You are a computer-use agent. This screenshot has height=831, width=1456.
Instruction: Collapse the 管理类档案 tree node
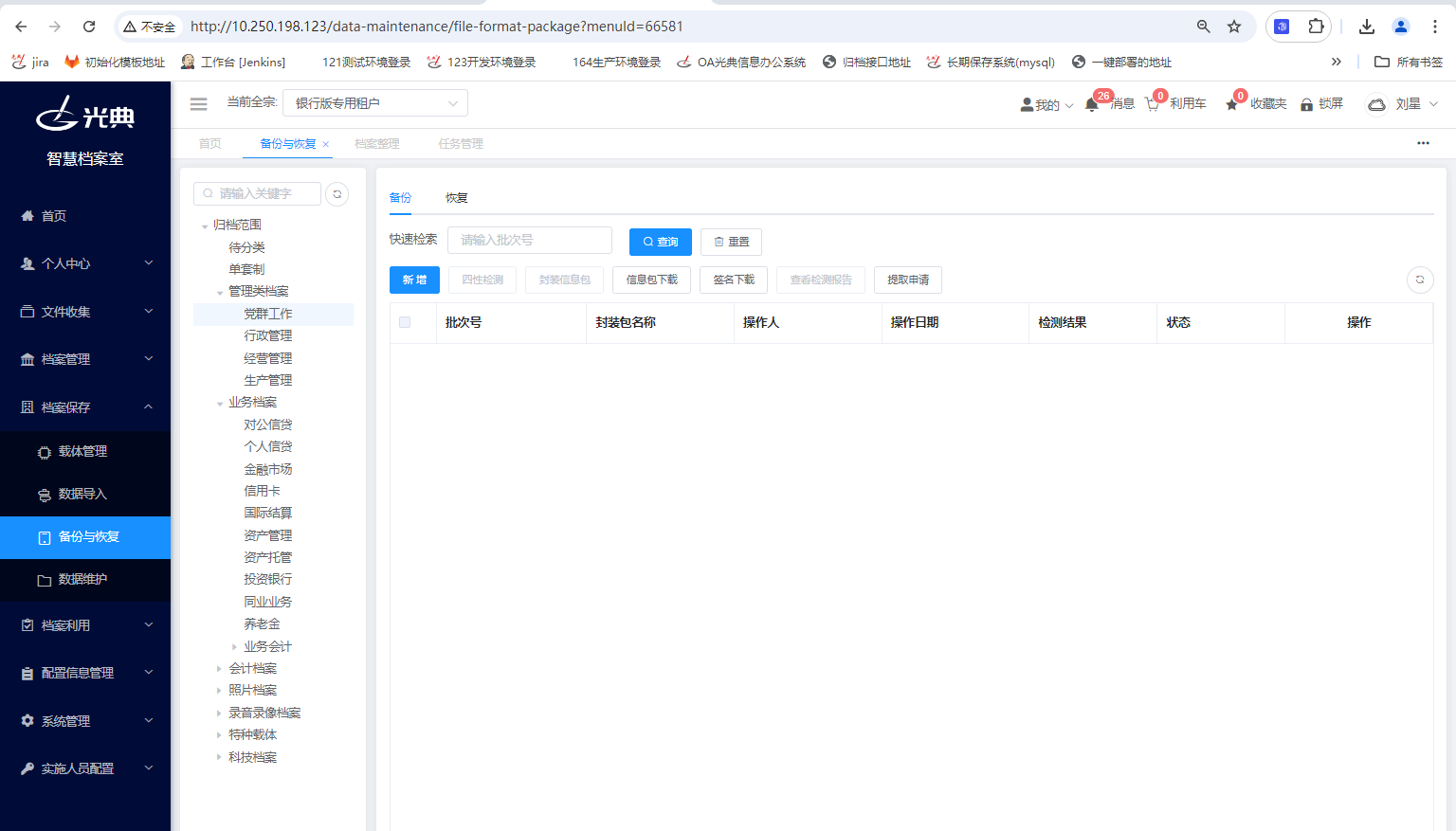(x=220, y=292)
